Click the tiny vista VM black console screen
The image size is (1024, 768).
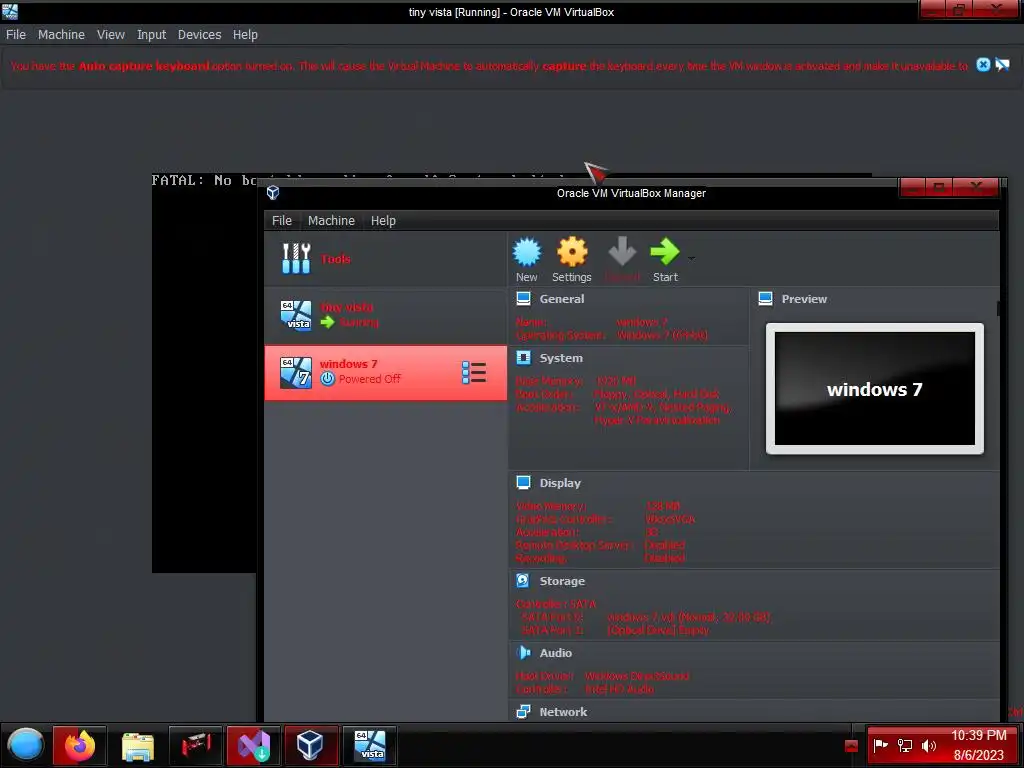pyautogui.click(x=204, y=379)
